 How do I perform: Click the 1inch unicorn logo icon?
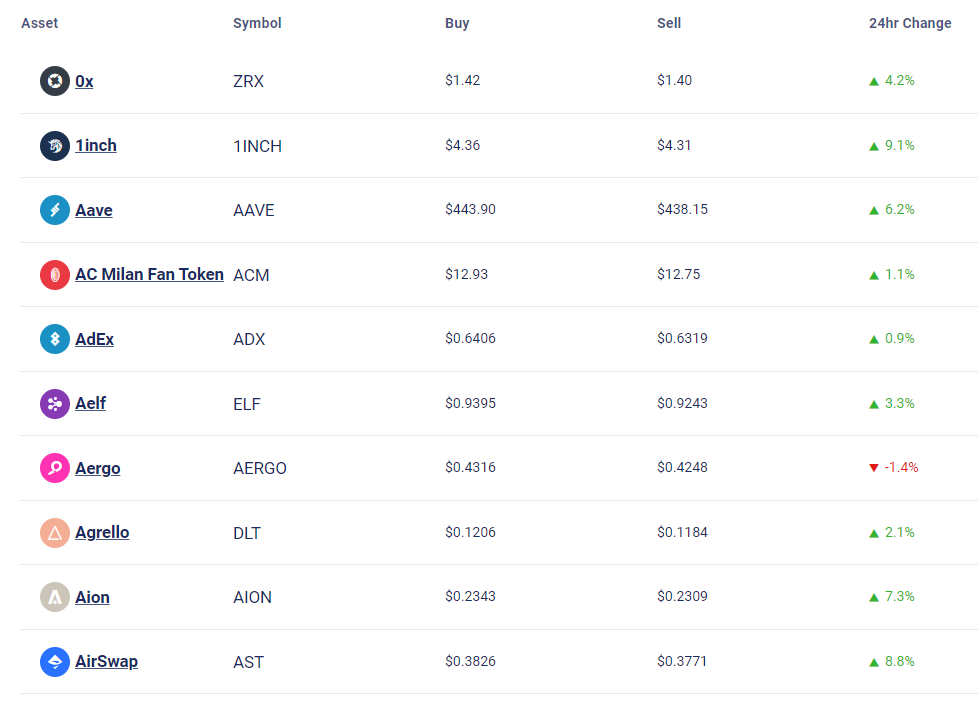(x=55, y=146)
